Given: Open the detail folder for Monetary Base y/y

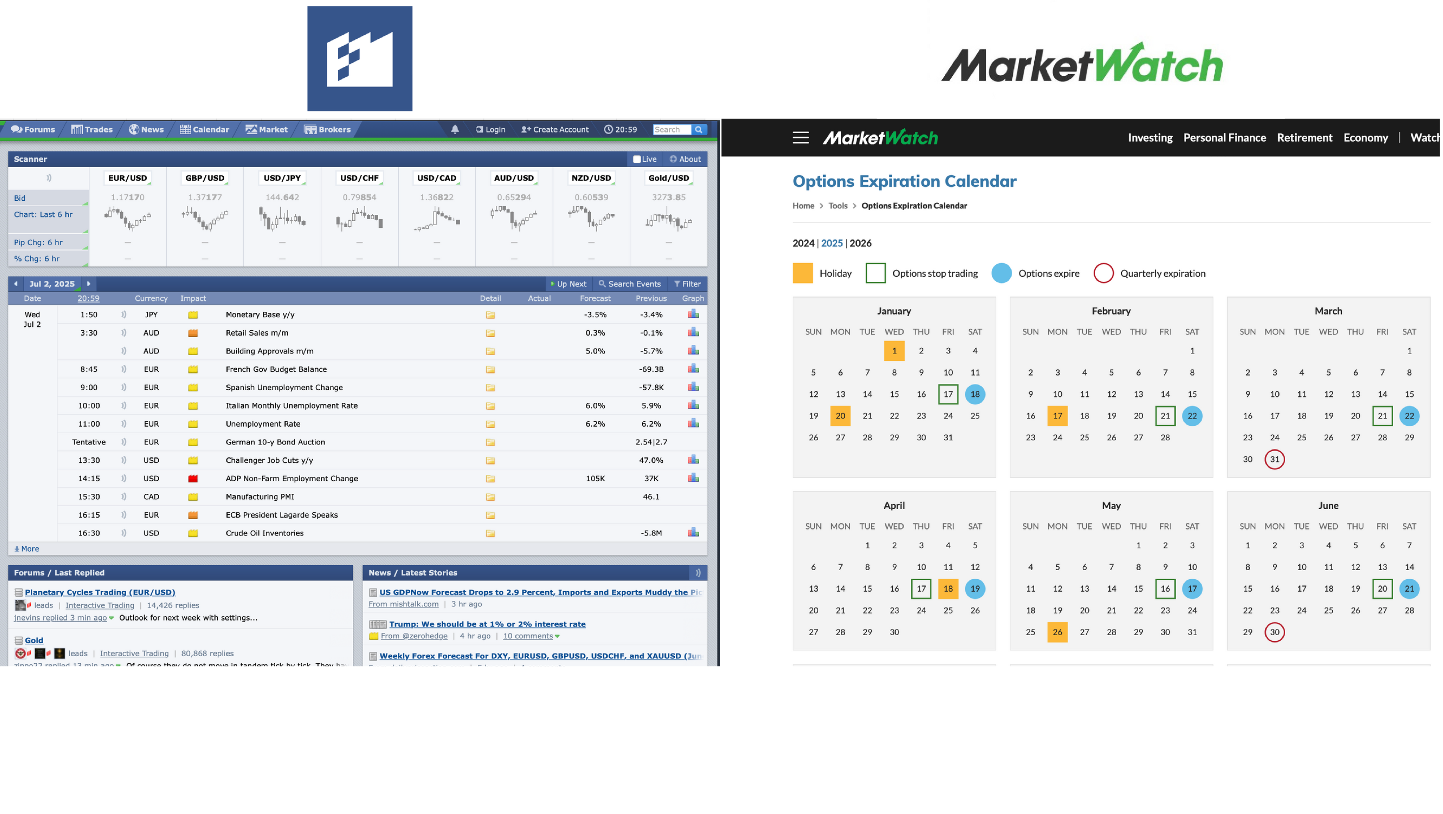Looking at the screenshot, I should tap(490, 315).
